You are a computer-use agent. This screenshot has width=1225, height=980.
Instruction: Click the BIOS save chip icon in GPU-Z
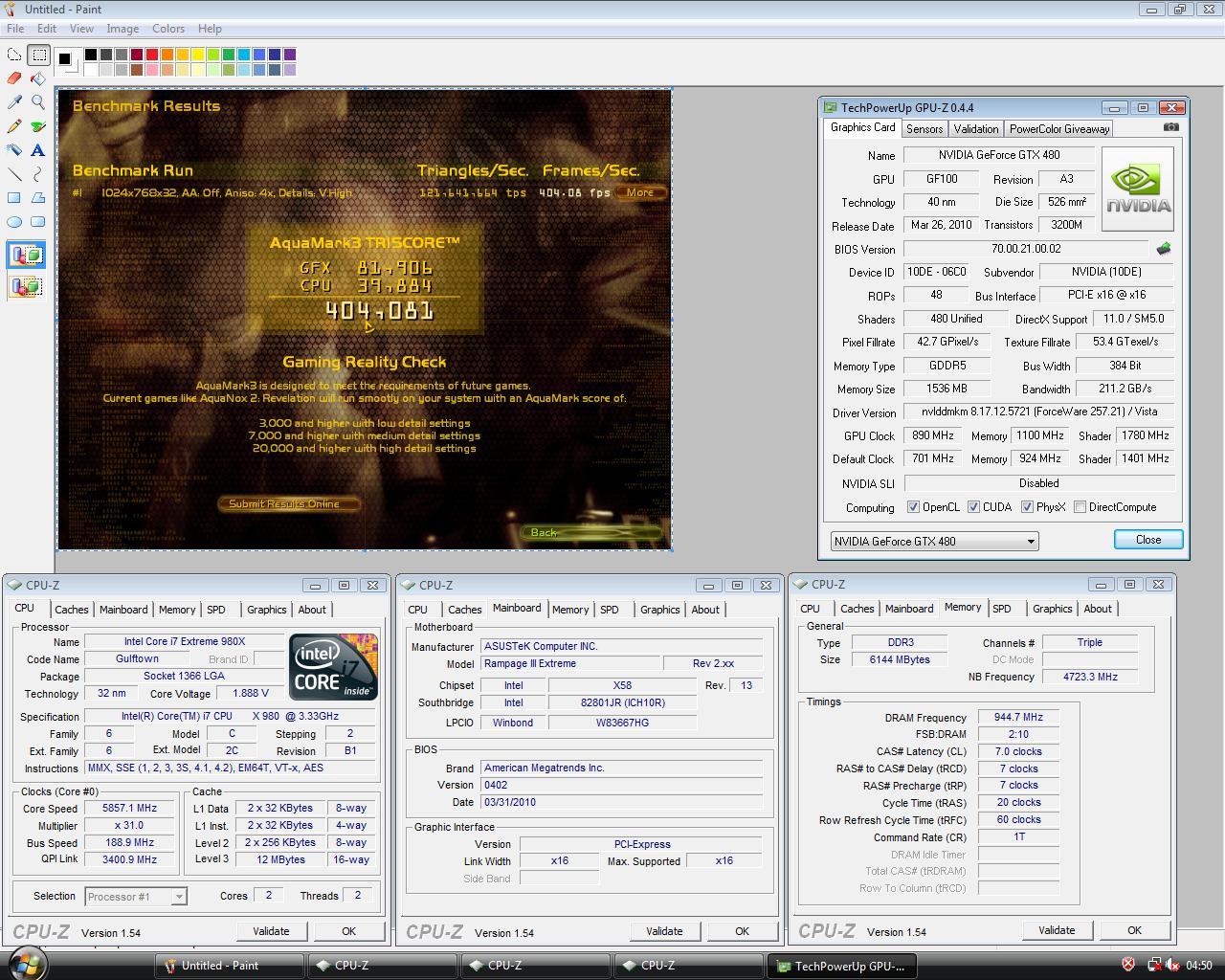(x=1164, y=249)
